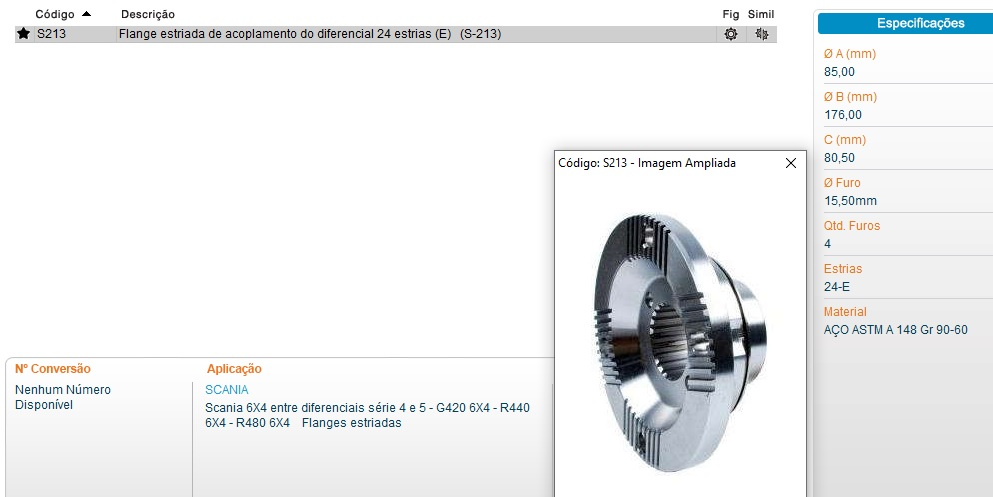Open the SCANIA application link
The image size is (993, 497).
(227, 389)
